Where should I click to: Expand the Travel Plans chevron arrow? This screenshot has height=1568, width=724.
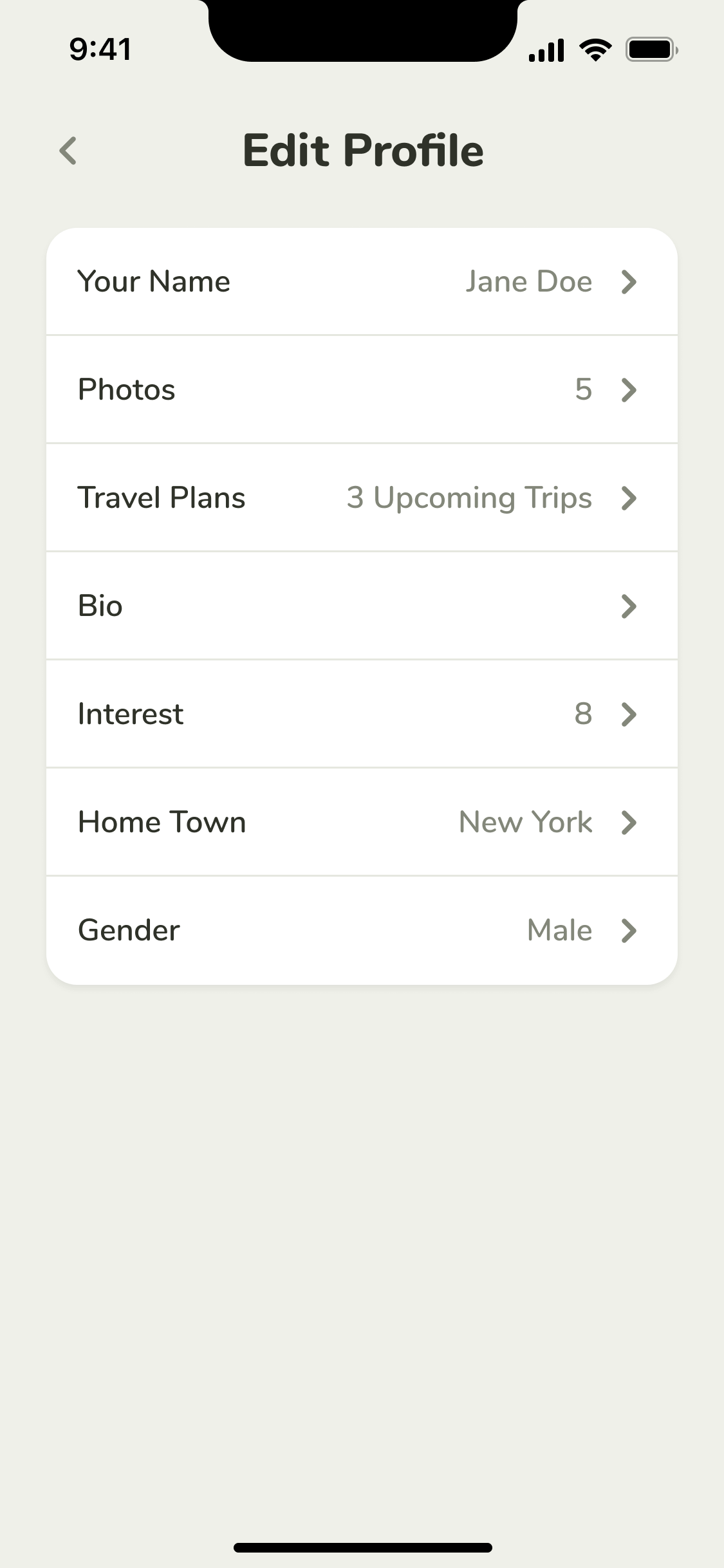pyautogui.click(x=629, y=498)
